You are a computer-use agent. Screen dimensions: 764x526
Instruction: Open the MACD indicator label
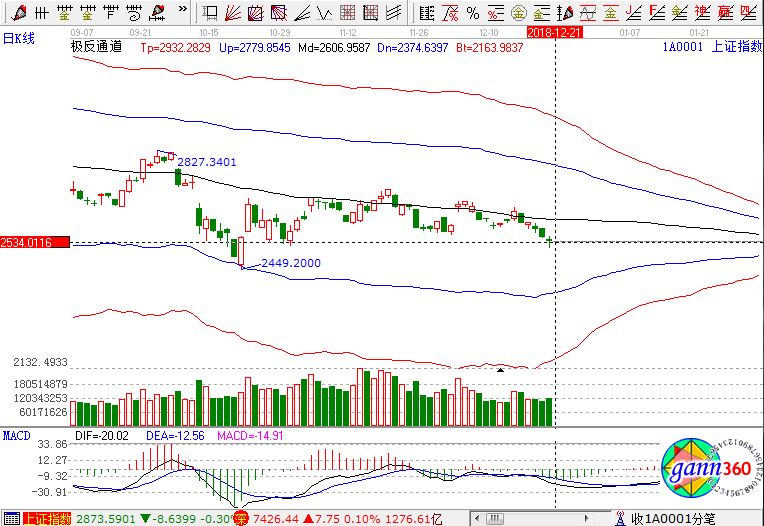16,436
